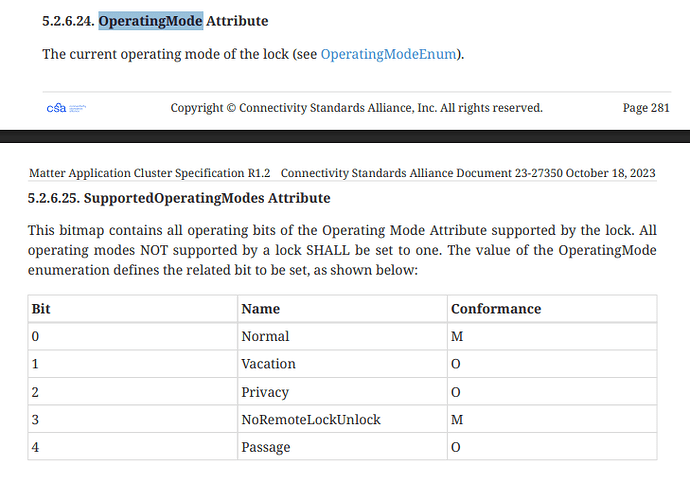Click the SupportedOperatingModes Attribute heading
The image size is (690, 482).
pos(179,199)
